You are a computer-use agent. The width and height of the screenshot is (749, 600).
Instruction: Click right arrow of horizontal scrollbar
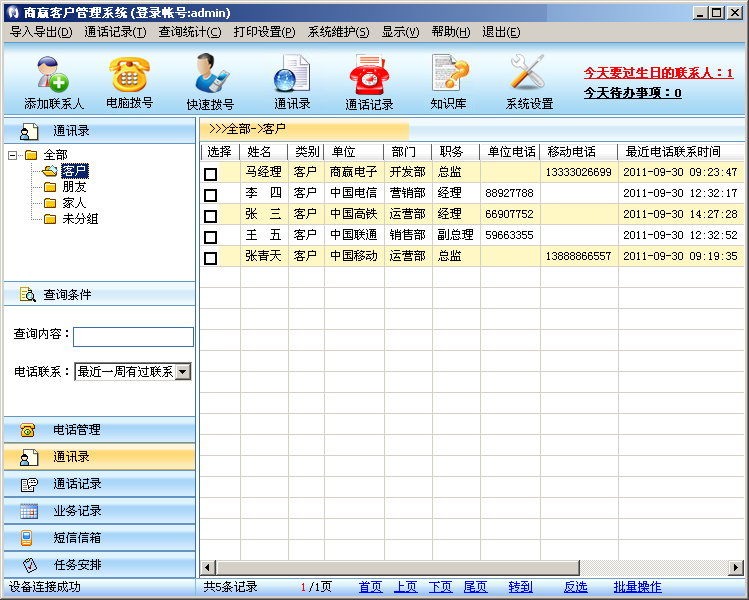pos(735,568)
